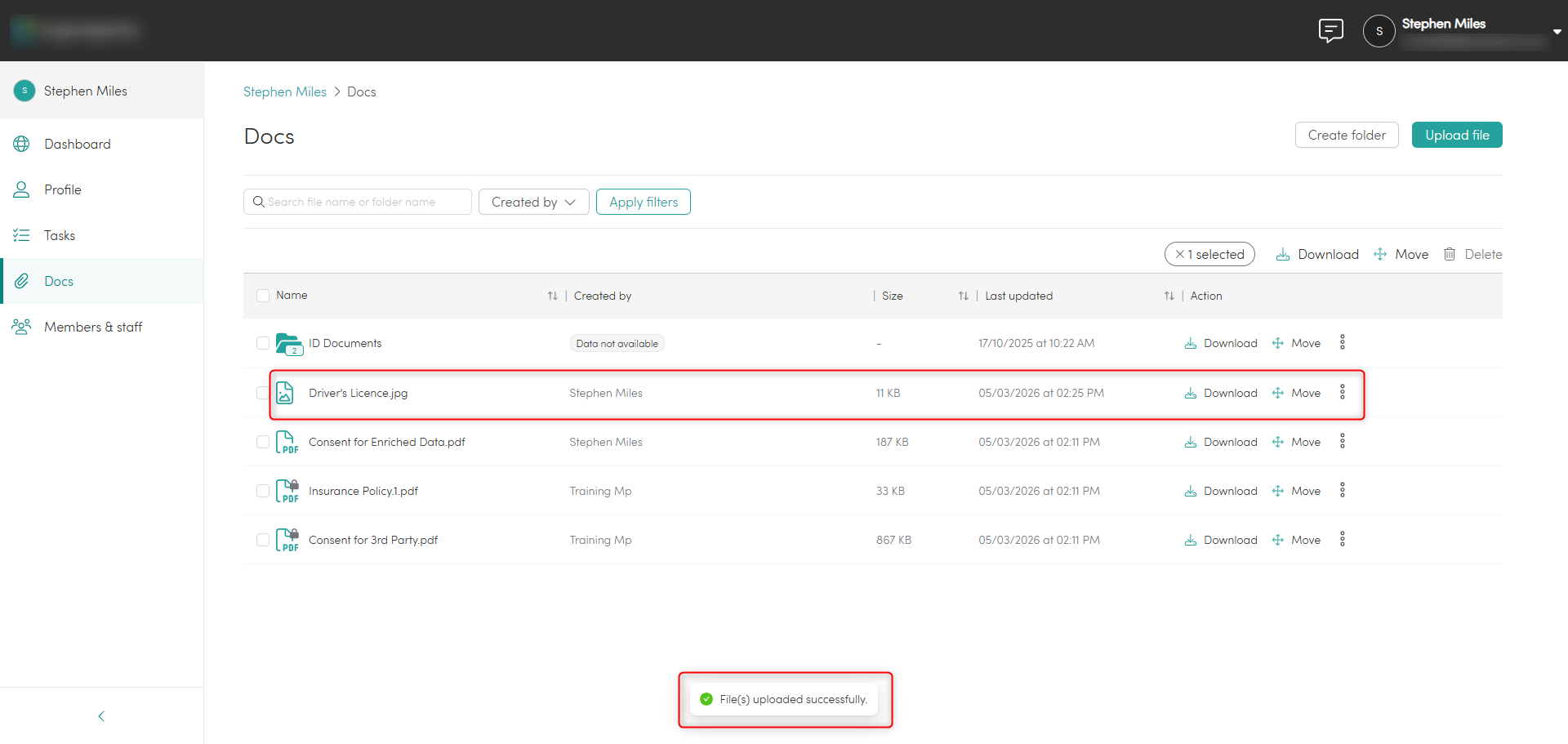The width and height of the screenshot is (1568, 744).
Task: Open more options for Consent for Enriched Data row
Action: coord(1343,441)
